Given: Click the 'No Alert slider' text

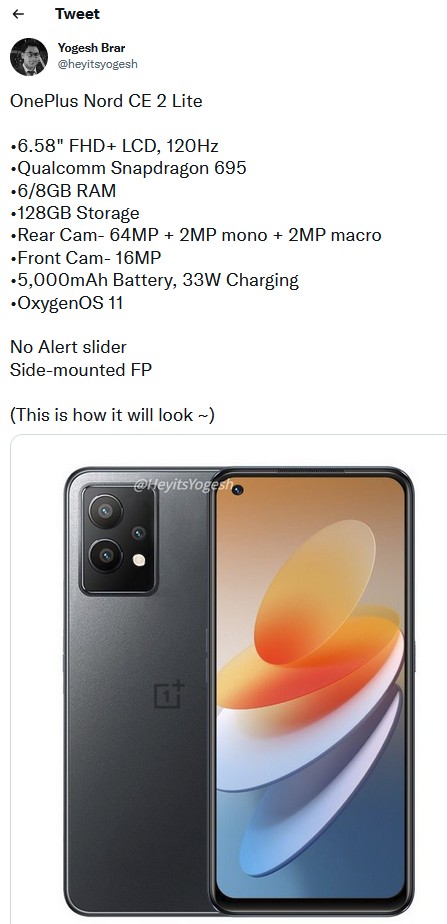Looking at the screenshot, I should pos(68,346).
